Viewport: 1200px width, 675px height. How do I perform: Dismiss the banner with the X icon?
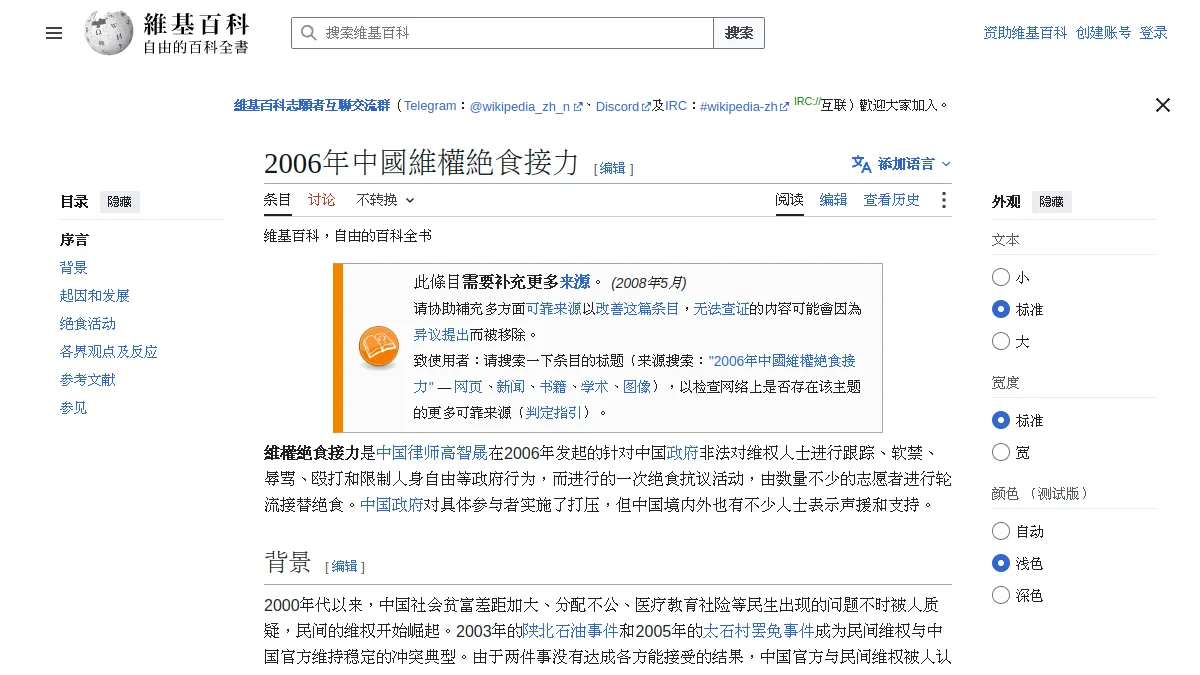pos(1162,105)
